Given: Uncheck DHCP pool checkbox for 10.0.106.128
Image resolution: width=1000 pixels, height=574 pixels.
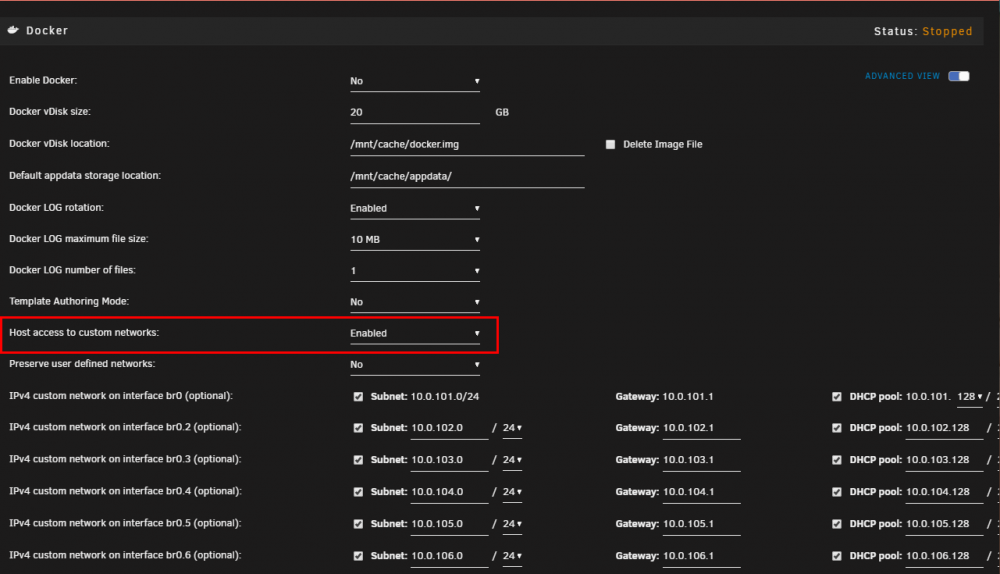Looking at the screenshot, I should pyautogui.click(x=837, y=556).
